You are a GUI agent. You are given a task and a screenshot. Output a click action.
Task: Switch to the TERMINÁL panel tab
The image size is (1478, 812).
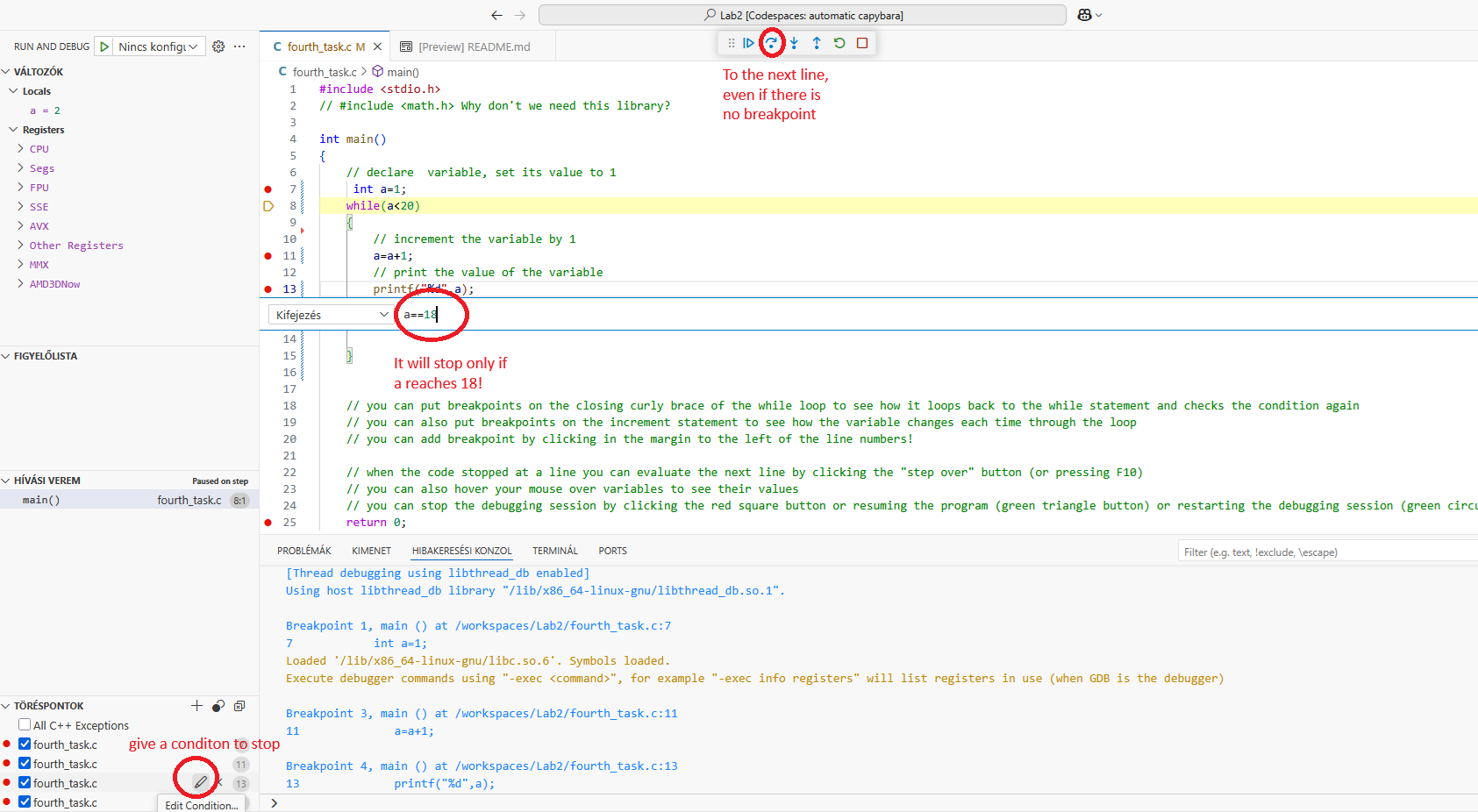[554, 551]
